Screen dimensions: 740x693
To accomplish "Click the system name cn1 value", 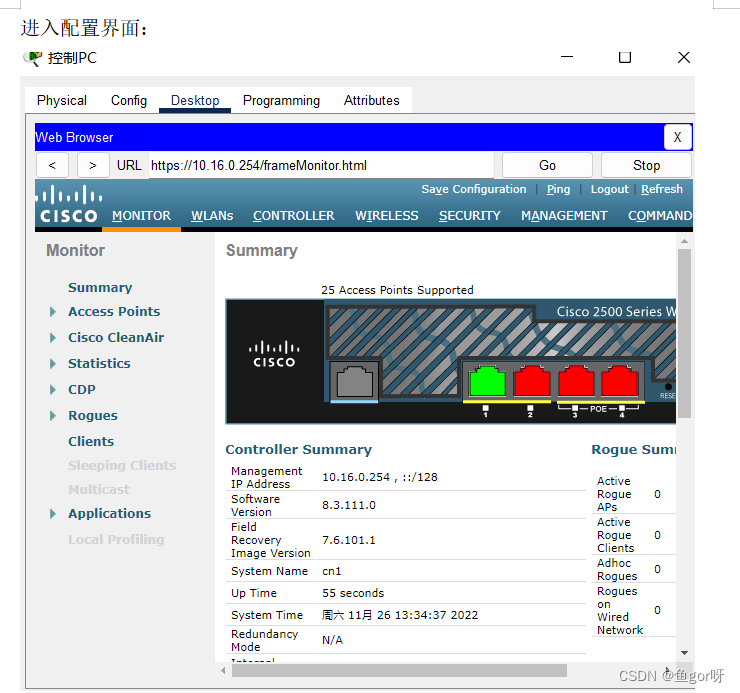I will [331, 571].
